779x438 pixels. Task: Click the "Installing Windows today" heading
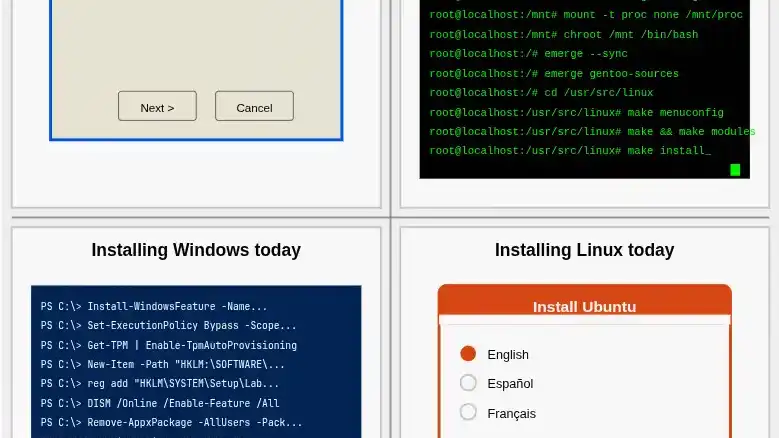click(196, 250)
